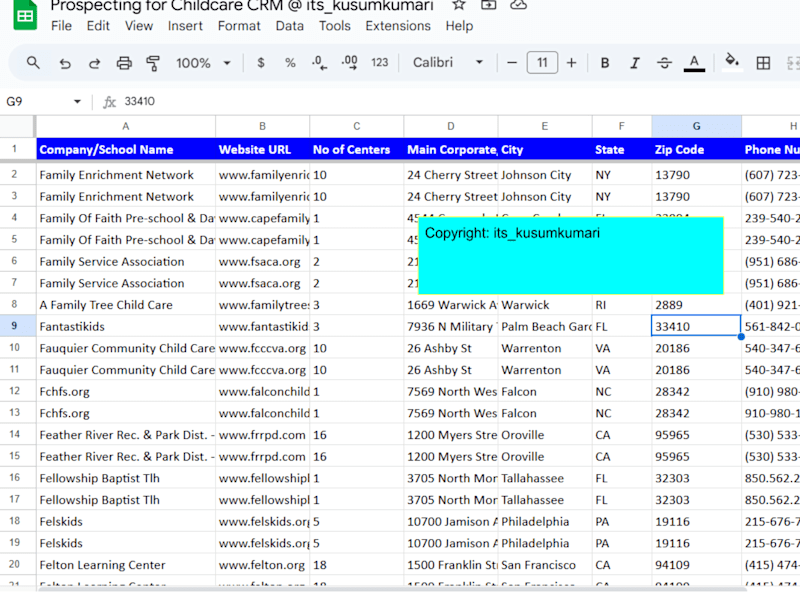800x600 pixels.
Task: Click the 'Felskids' cell in row 18
Action: (x=126, y=522)
